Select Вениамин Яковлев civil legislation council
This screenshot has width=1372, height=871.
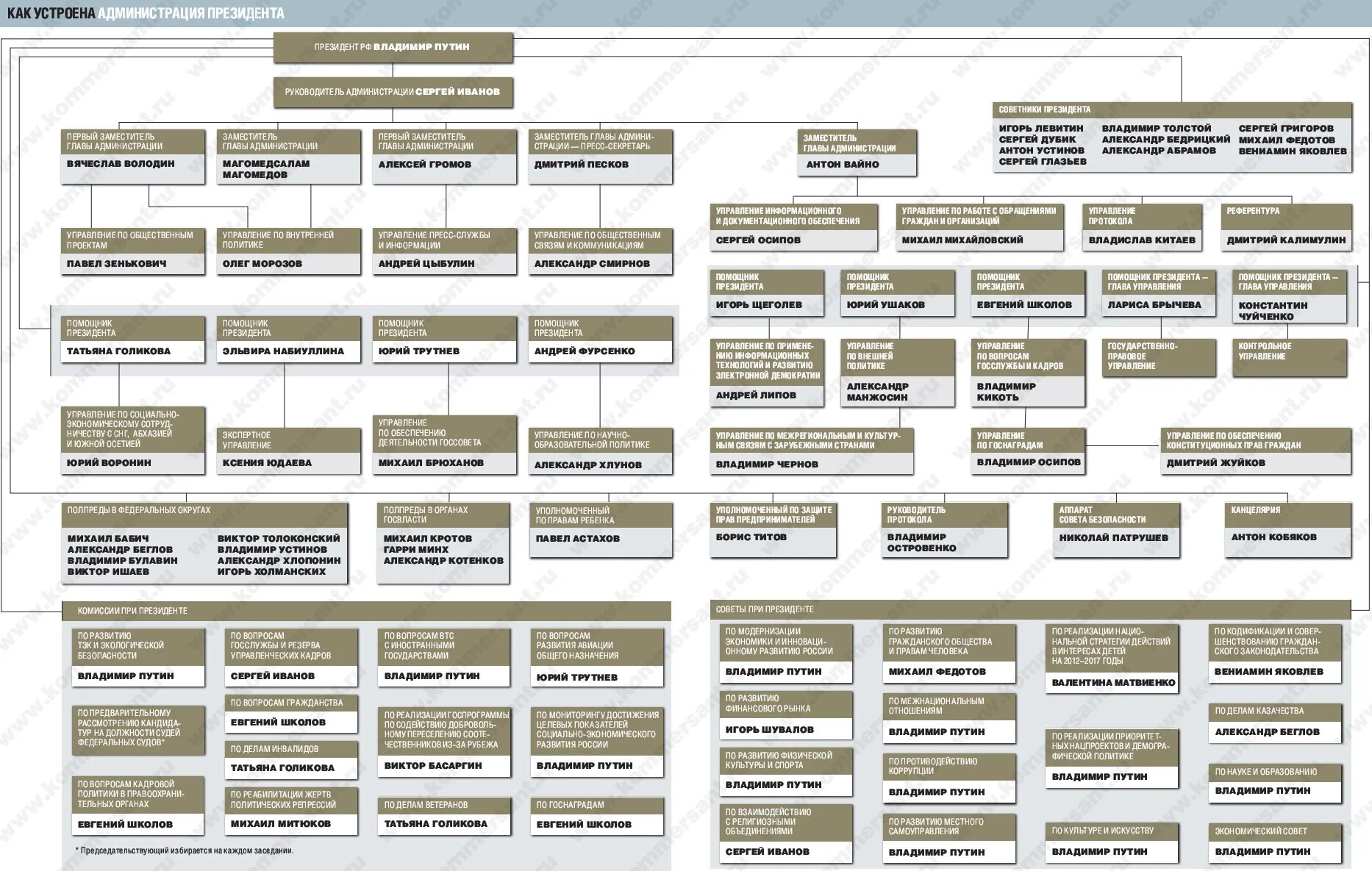1276,653
